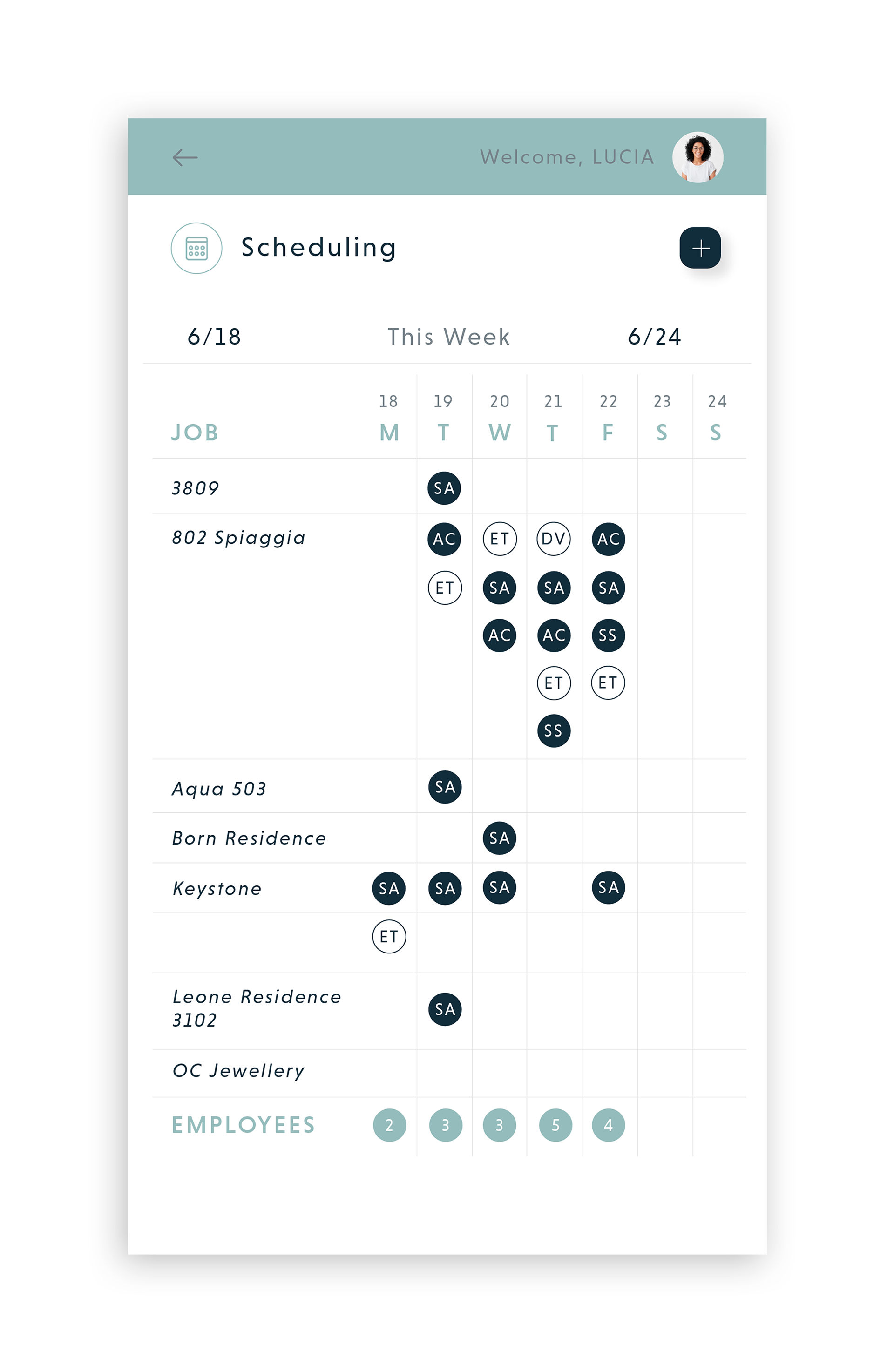Viewport: 894px width, 1372px height.
Task: Select the SA badge for Leone Residence 3102
Action: coord(444,1009)
